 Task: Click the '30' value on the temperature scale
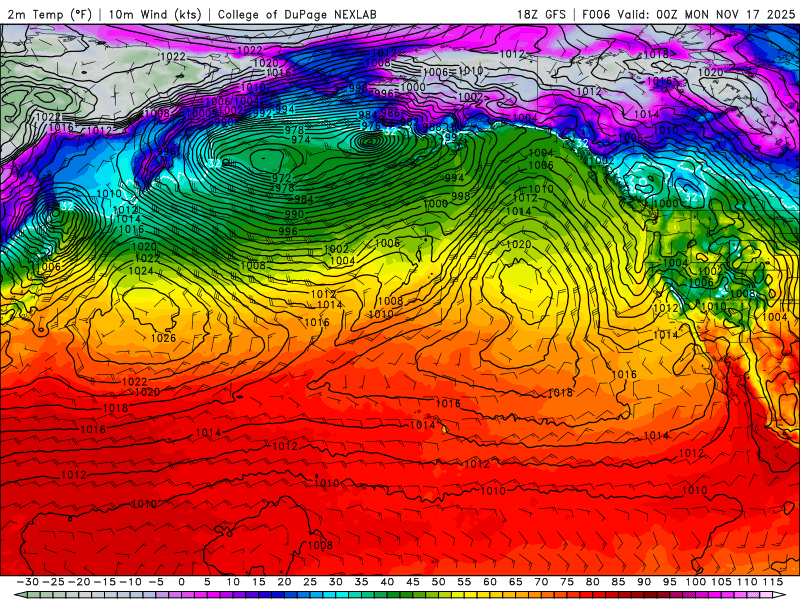tap(336, 582)
